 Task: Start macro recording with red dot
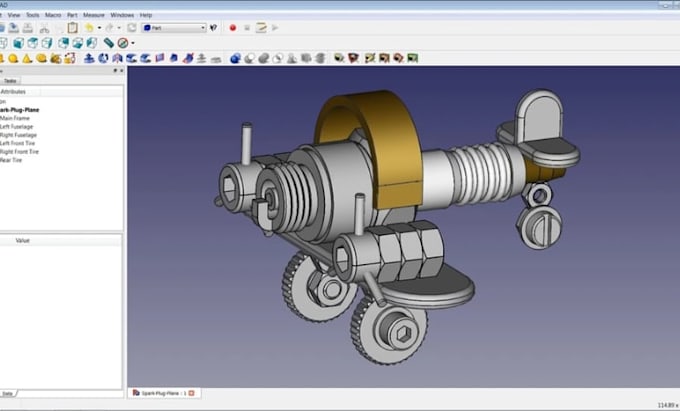(x=233, y=28)
